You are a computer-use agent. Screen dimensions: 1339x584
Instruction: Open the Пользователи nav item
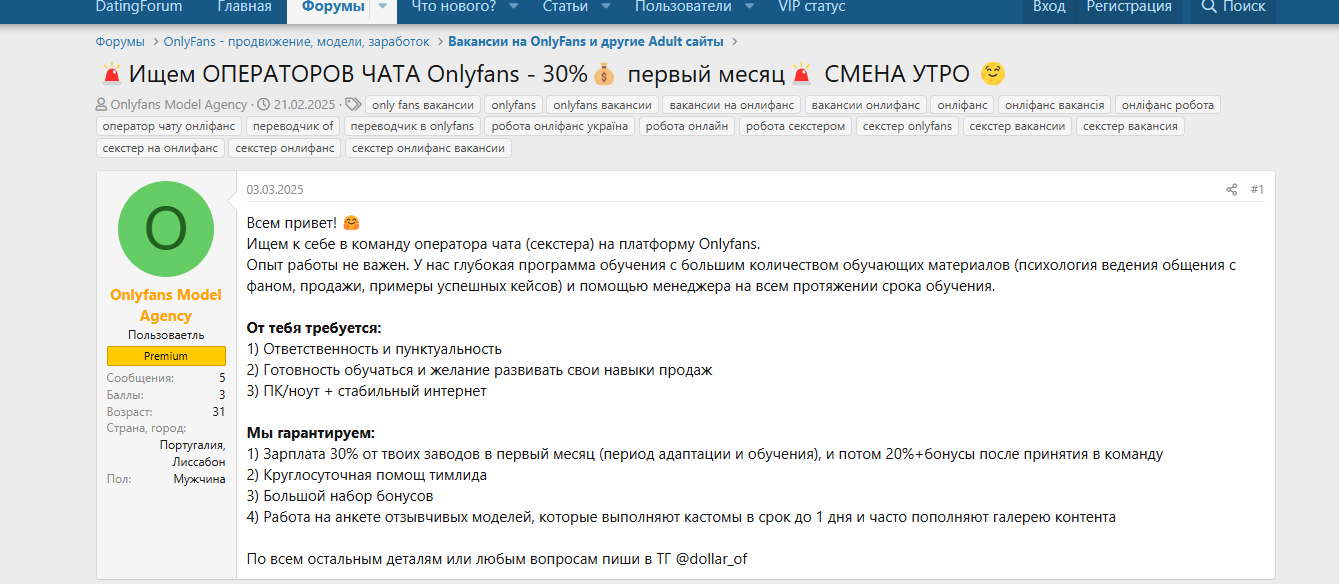pyautogui.click(x=683, y=7)
